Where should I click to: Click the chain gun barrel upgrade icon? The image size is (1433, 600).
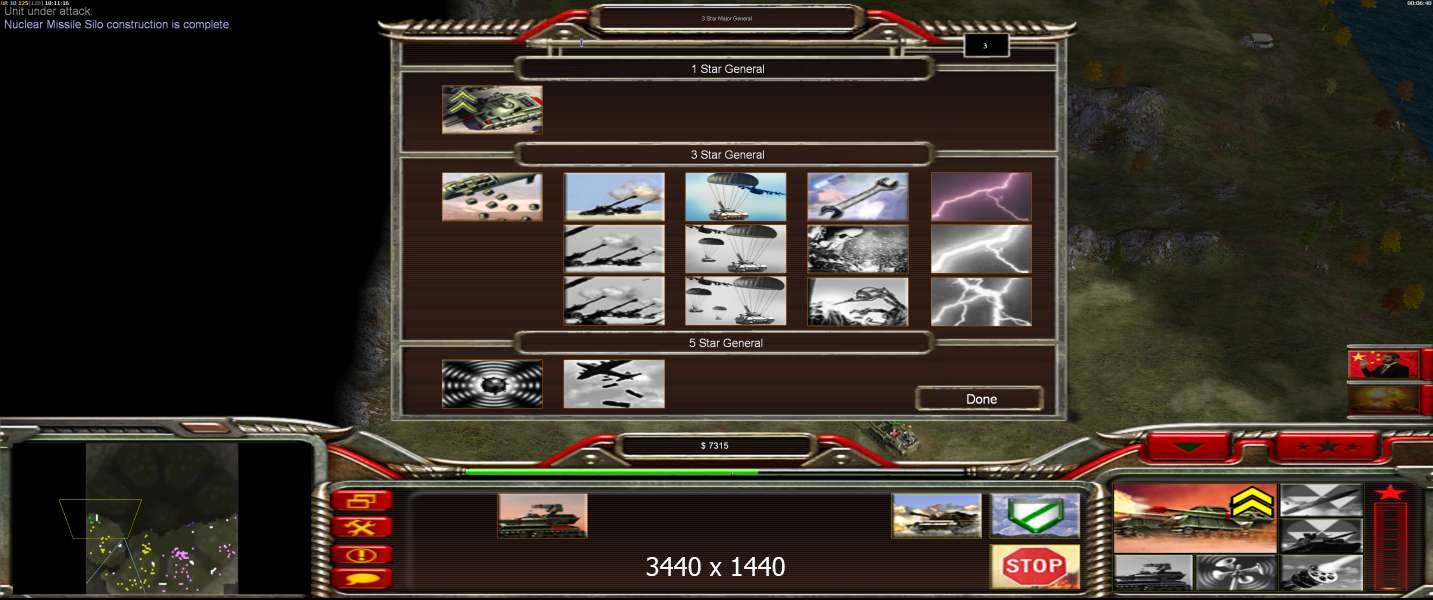coord(1322,573)
